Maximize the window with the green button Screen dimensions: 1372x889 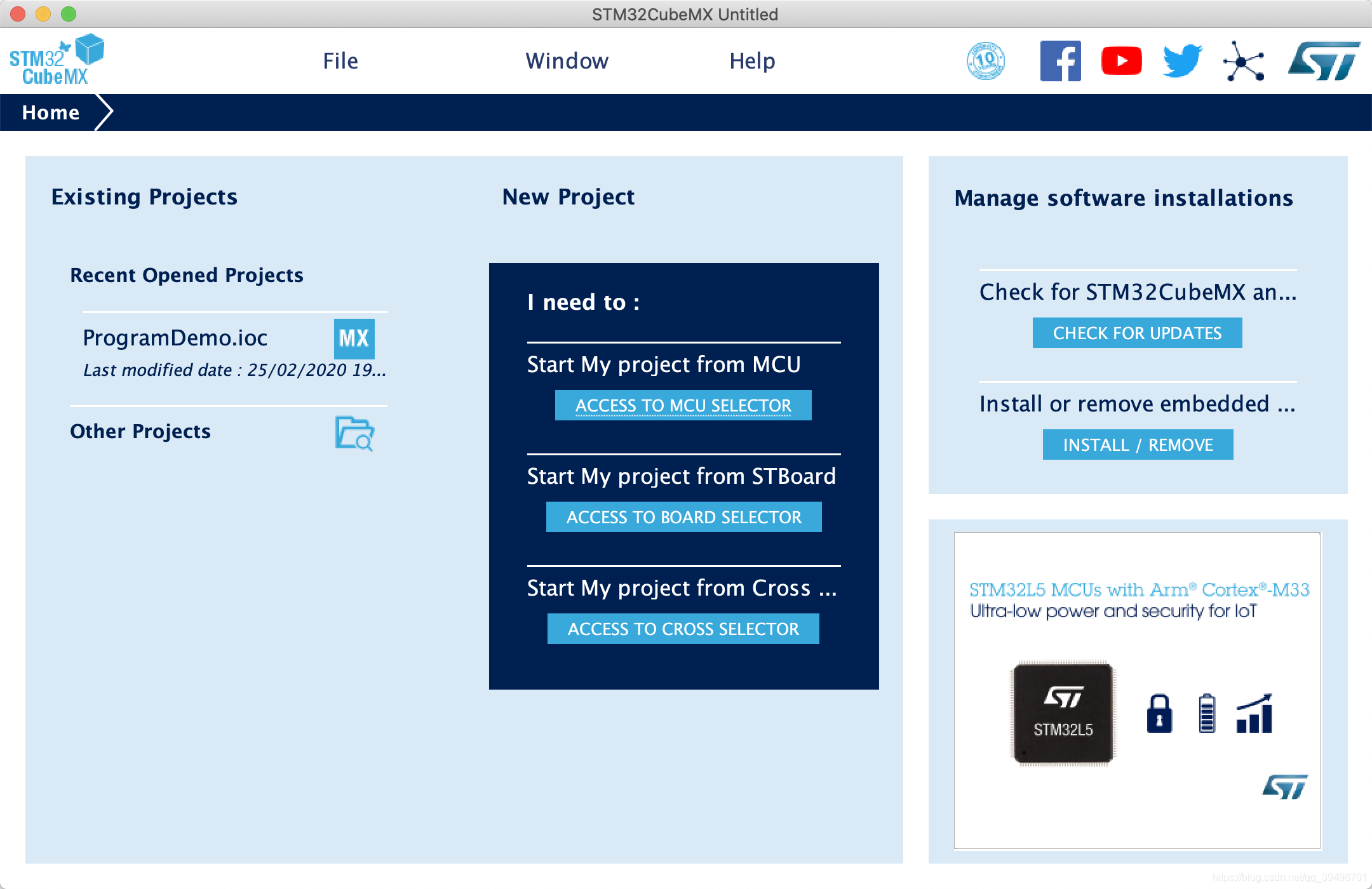point(69,14)
